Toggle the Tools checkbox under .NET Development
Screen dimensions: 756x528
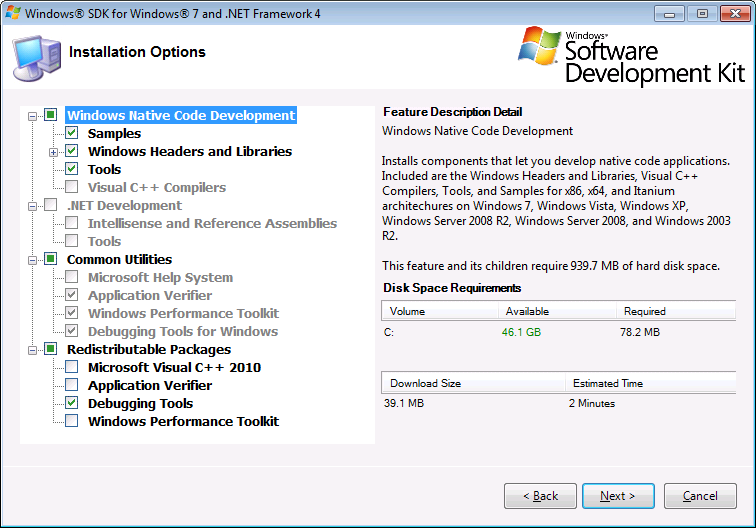[72, 241]
